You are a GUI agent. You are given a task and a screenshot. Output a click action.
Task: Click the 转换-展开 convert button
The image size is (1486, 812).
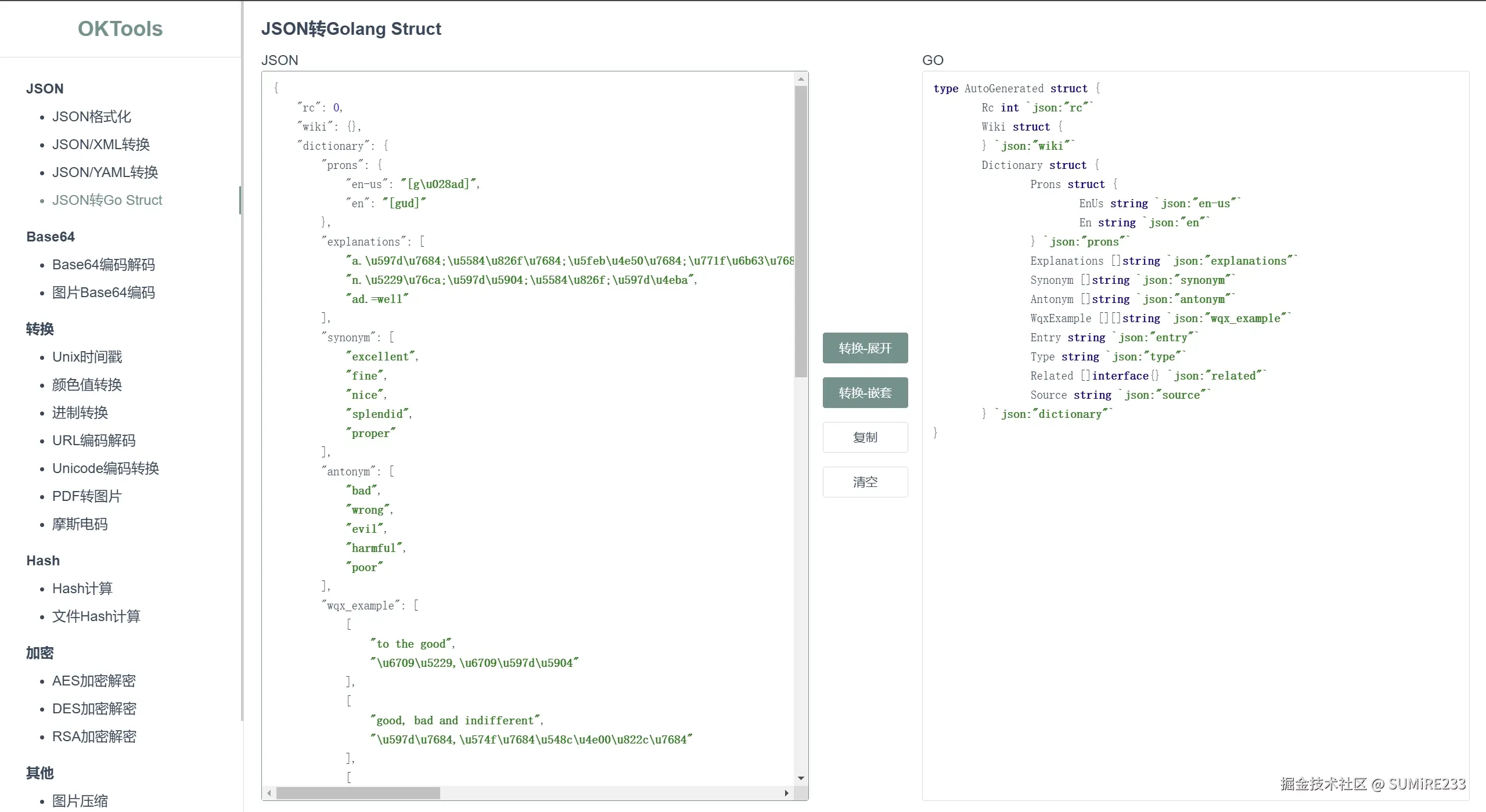(865, 348)
